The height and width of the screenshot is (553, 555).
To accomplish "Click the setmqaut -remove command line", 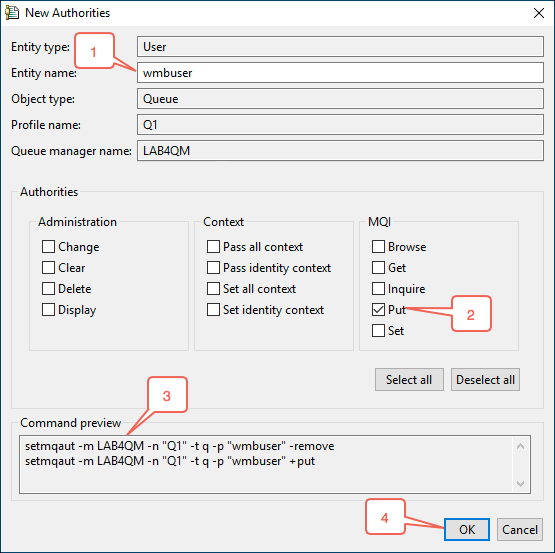I will tap(179, 446).
